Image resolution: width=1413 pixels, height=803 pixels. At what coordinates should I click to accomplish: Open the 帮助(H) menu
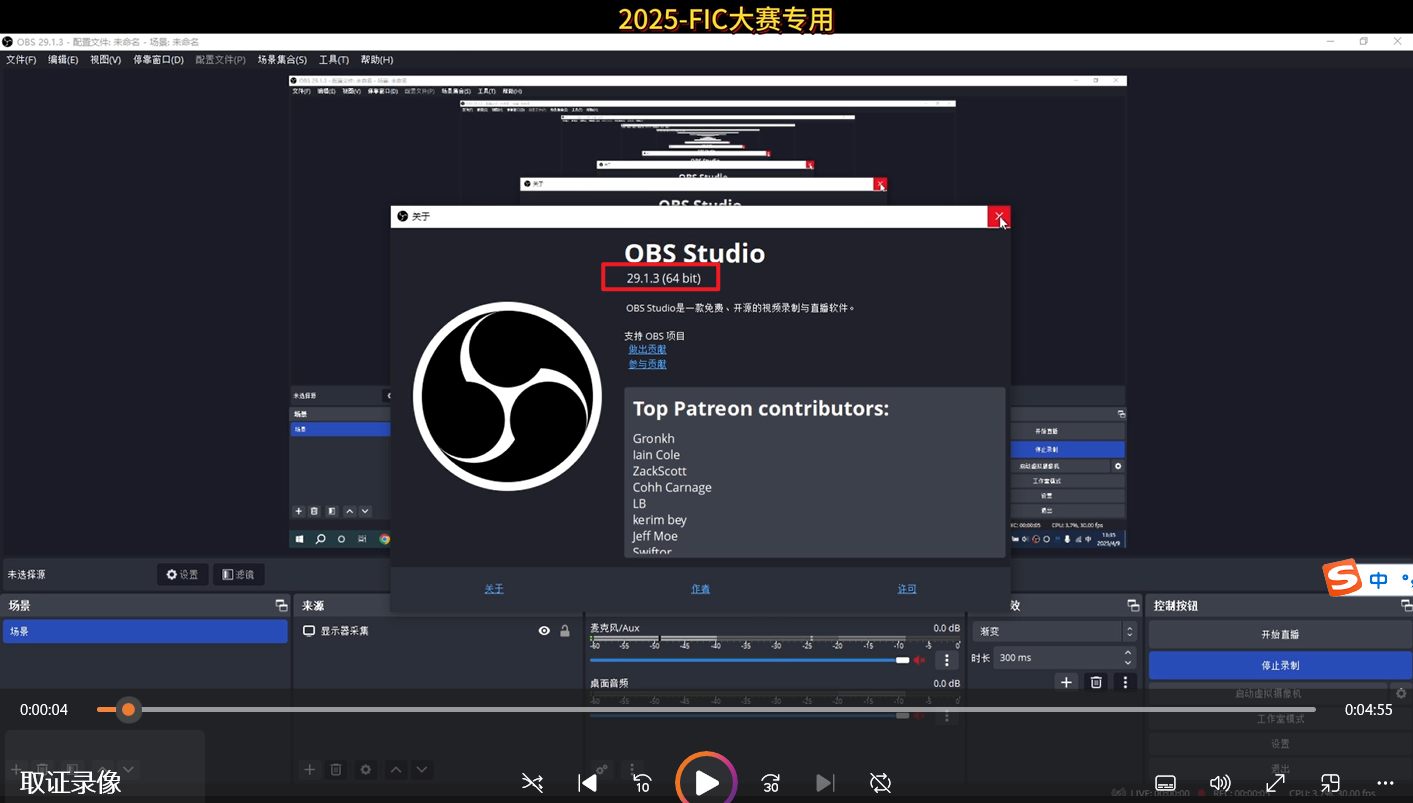376,60
